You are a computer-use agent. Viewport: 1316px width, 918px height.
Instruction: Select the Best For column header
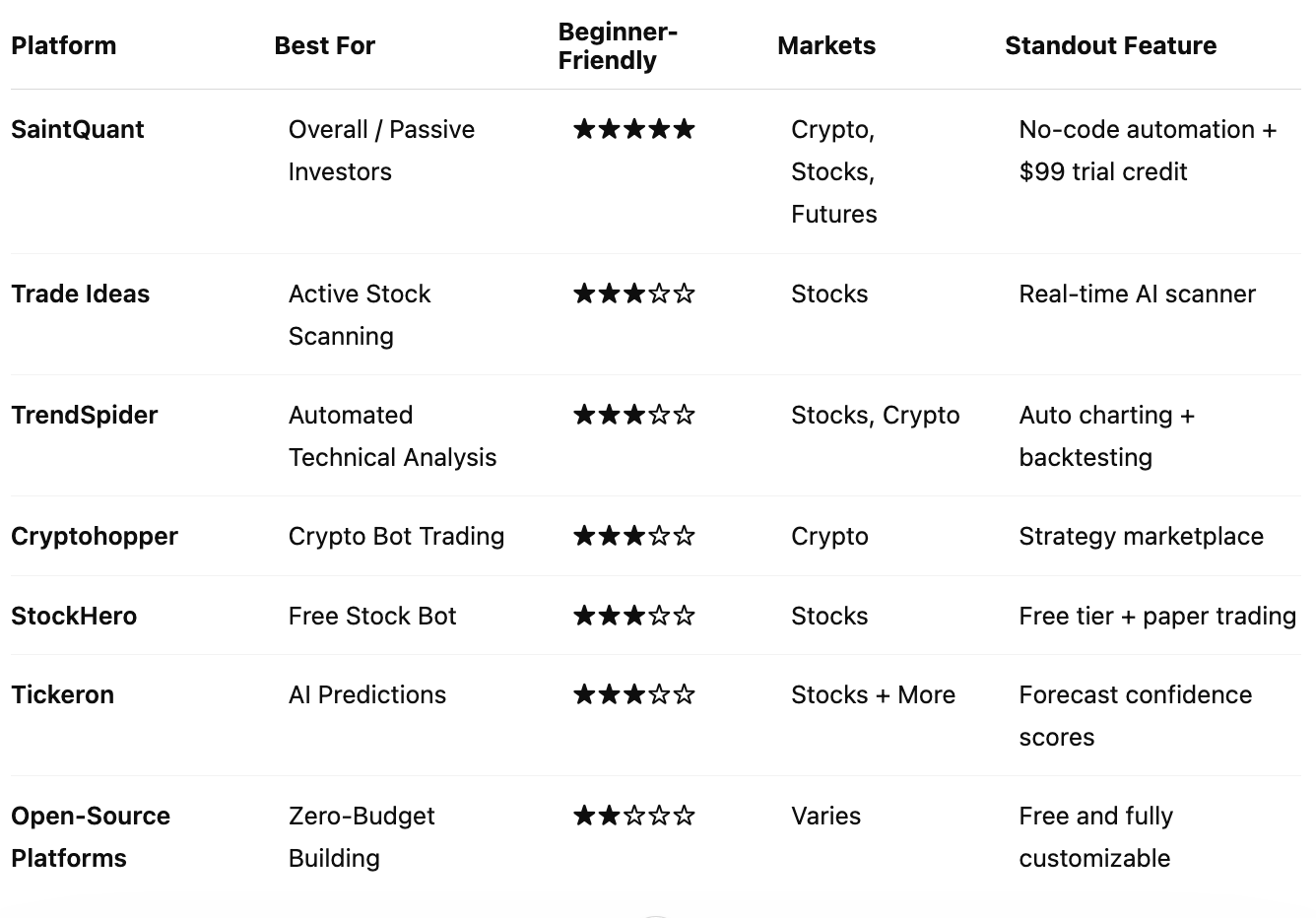tap(324, 45)
